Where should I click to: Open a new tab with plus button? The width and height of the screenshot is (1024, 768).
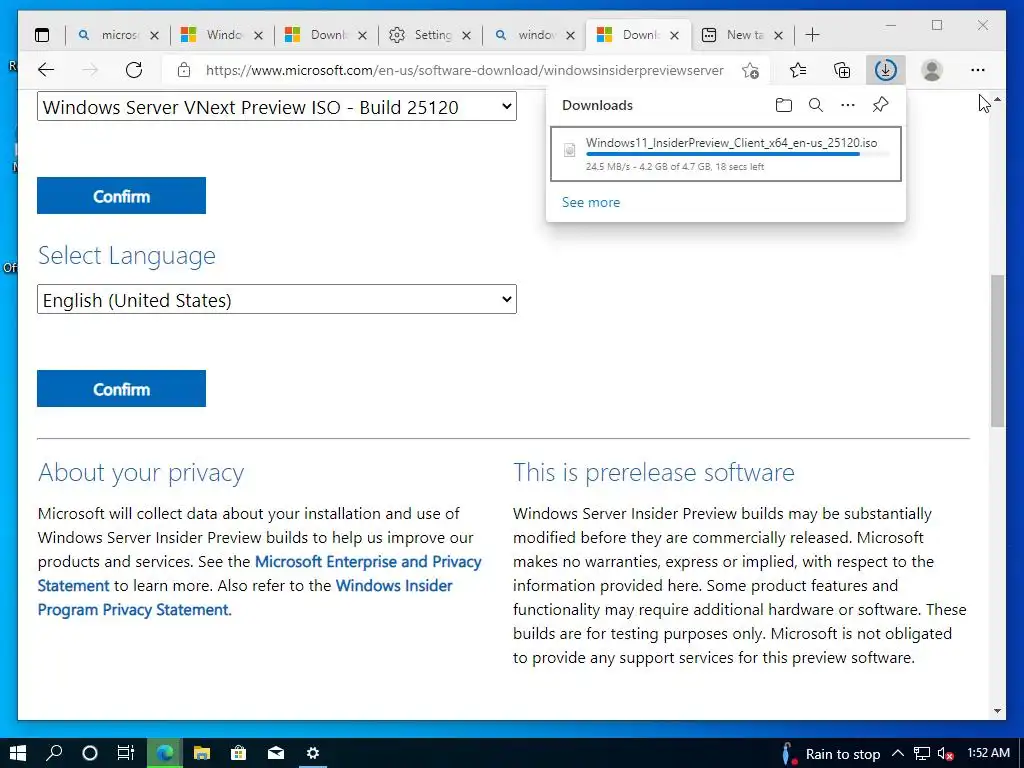pos(812,35)
